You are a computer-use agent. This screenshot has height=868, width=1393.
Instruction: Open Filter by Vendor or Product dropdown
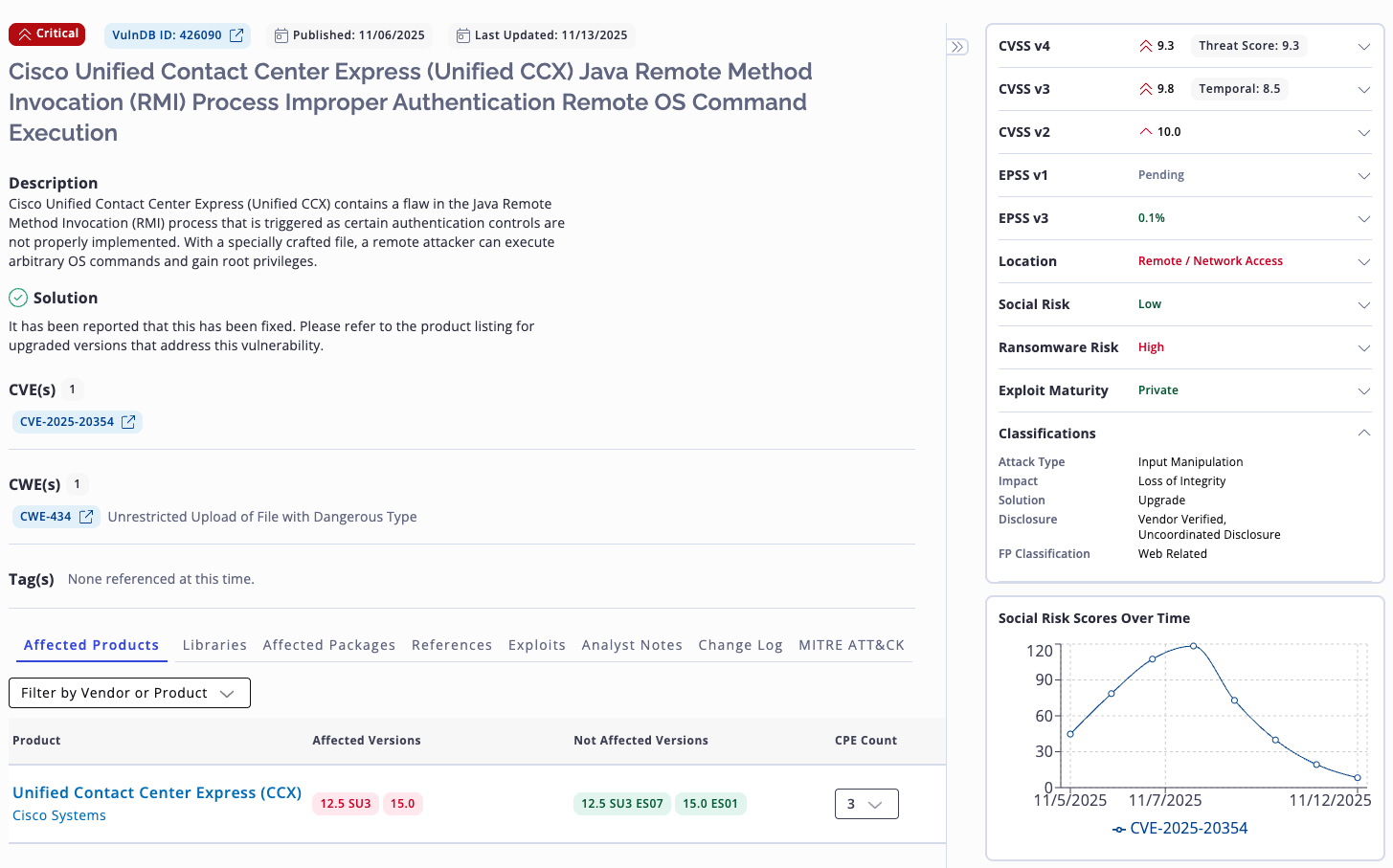coord(129,693)
